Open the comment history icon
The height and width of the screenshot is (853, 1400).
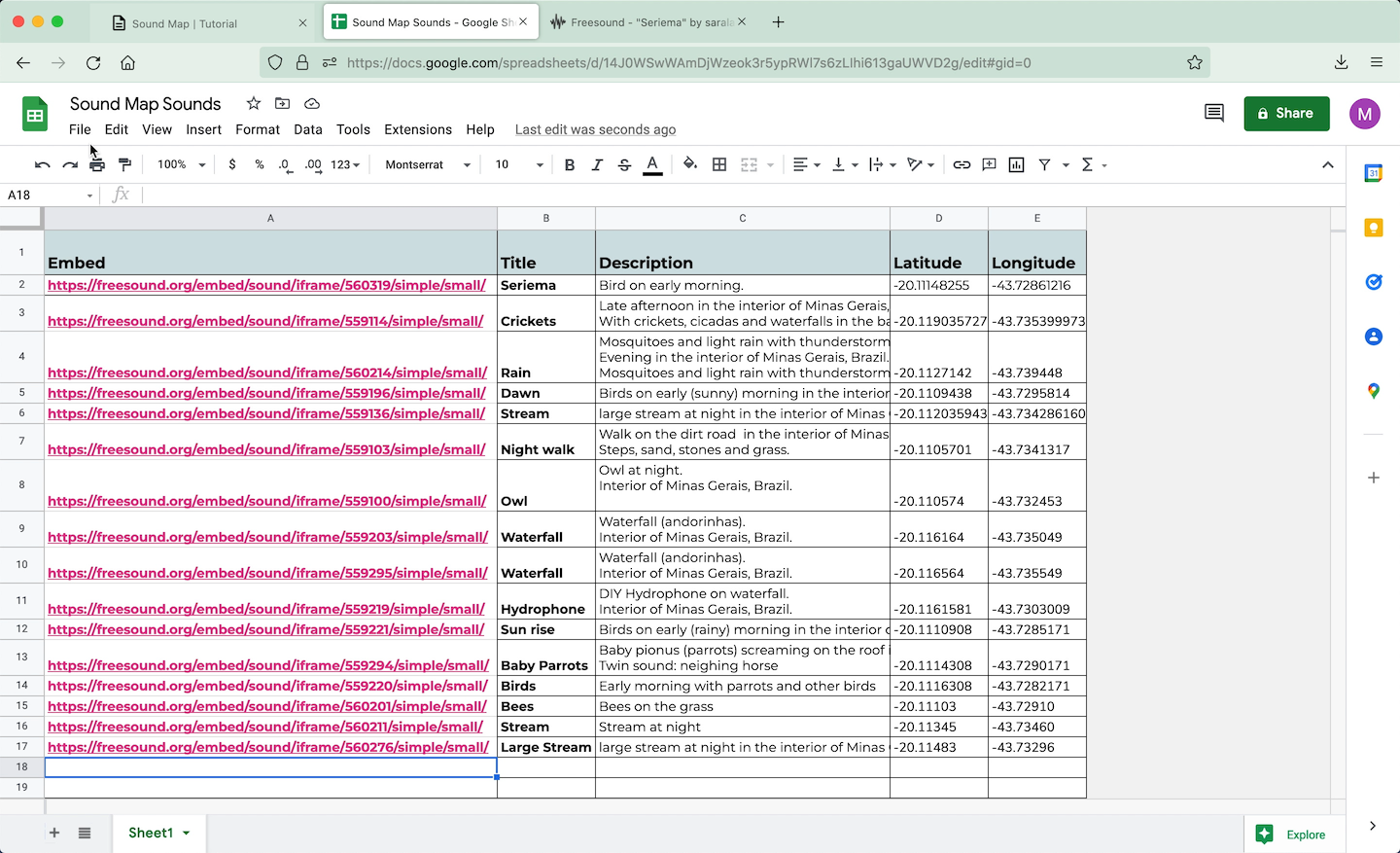coord(1213,113)
